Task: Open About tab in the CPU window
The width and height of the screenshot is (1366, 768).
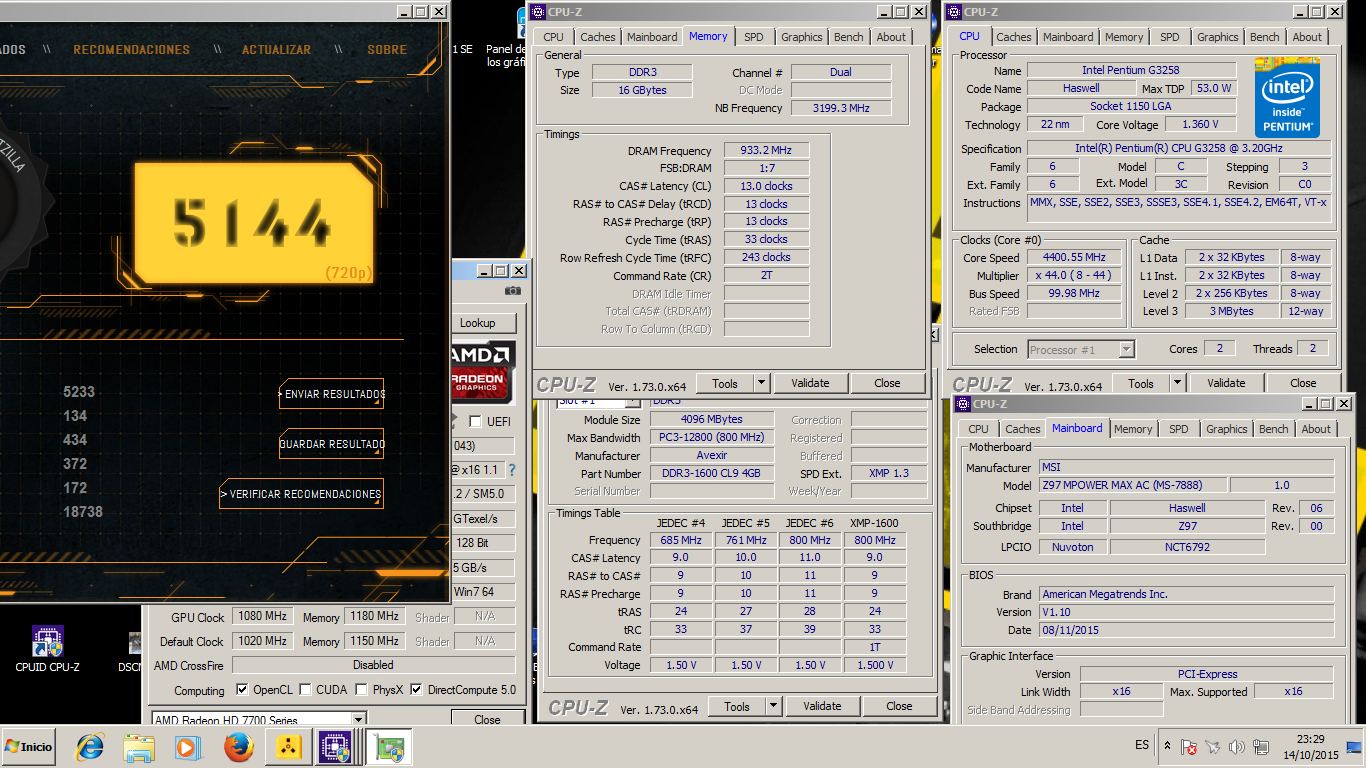Action: click(x=1307, y=37)
